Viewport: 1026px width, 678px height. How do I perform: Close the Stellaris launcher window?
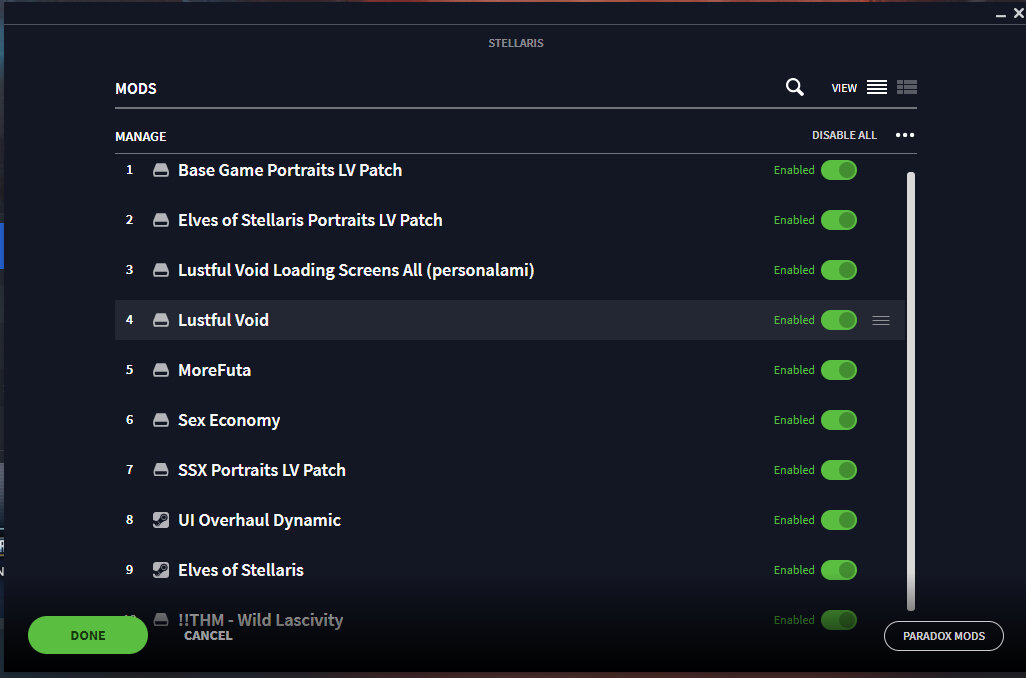click(1019, 12)
